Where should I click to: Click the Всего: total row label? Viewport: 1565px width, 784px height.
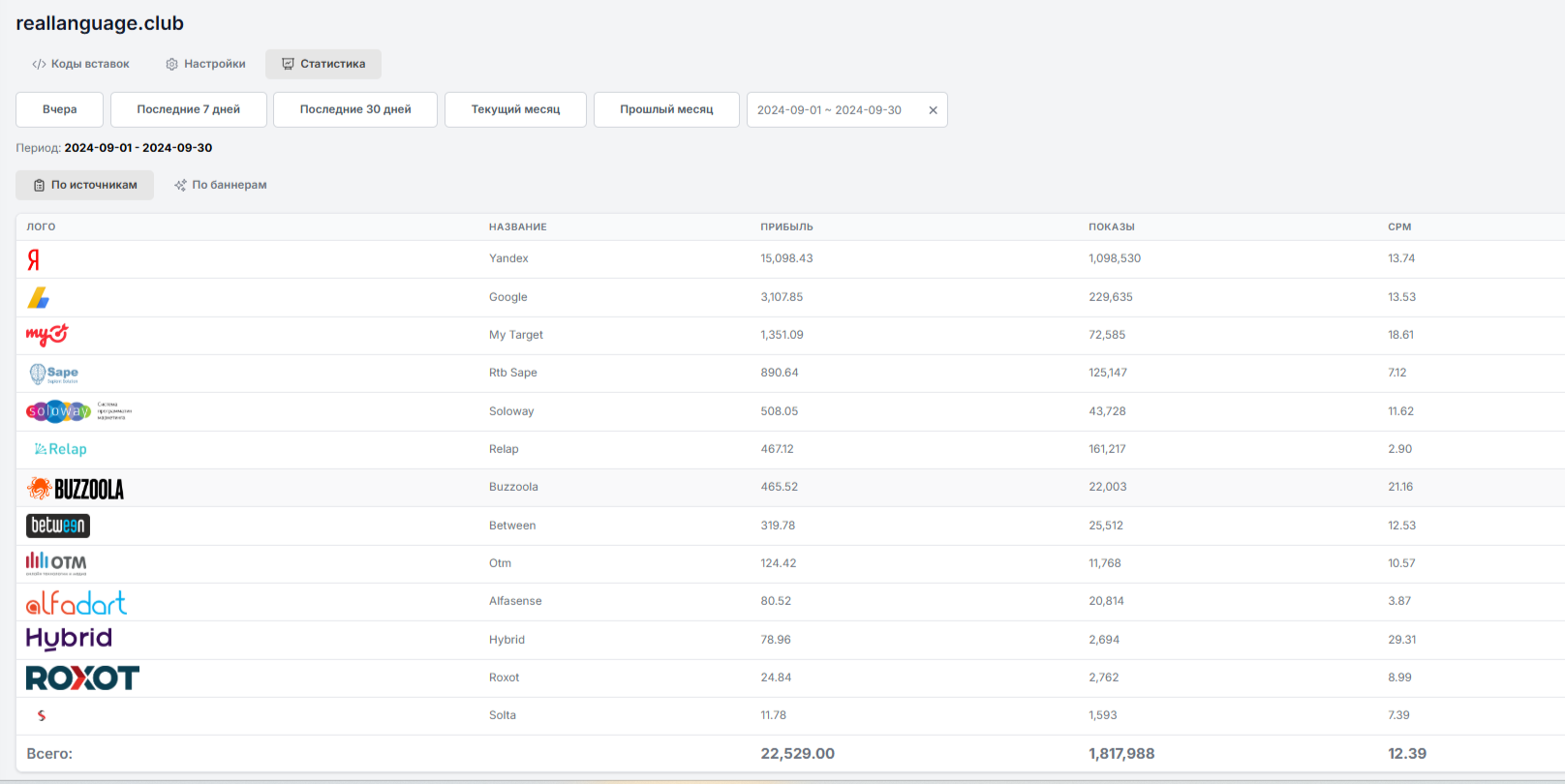49,754
